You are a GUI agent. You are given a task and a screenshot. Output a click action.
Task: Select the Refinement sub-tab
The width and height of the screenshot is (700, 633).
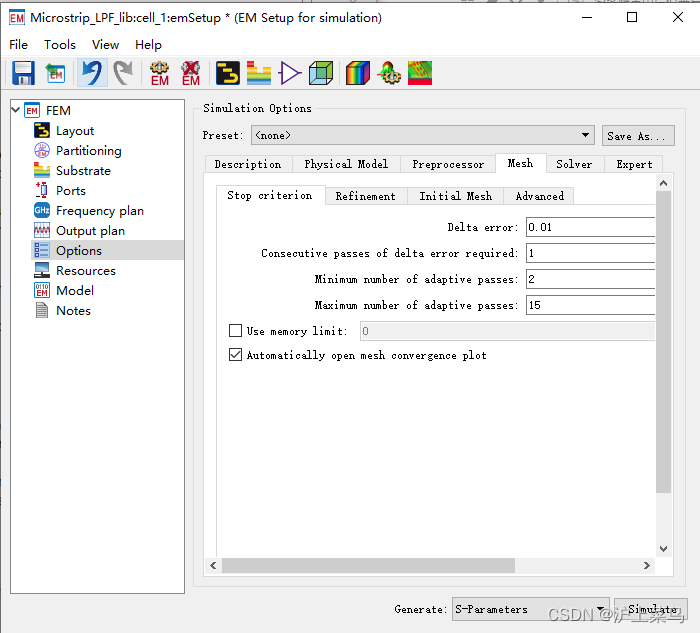[x=365, y=196]
